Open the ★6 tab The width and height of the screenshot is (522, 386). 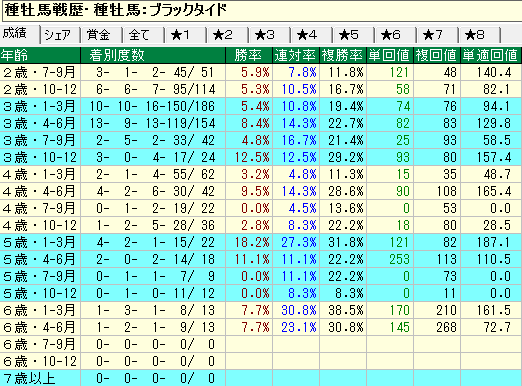tap(396, 35)
